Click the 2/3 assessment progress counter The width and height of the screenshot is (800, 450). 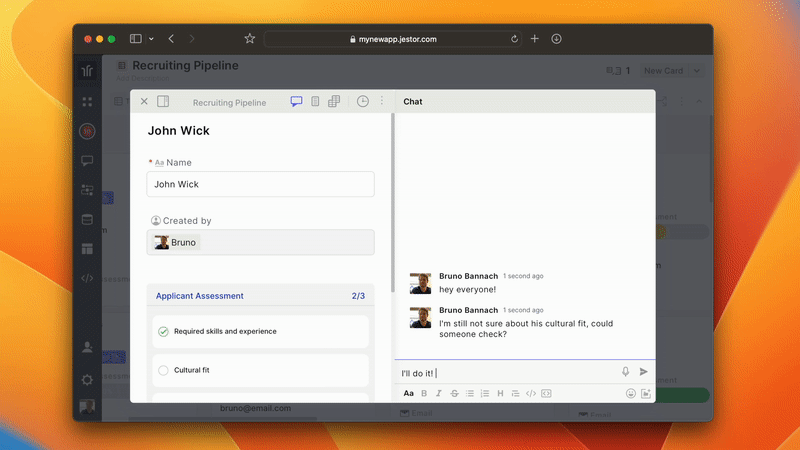(358, 296)
